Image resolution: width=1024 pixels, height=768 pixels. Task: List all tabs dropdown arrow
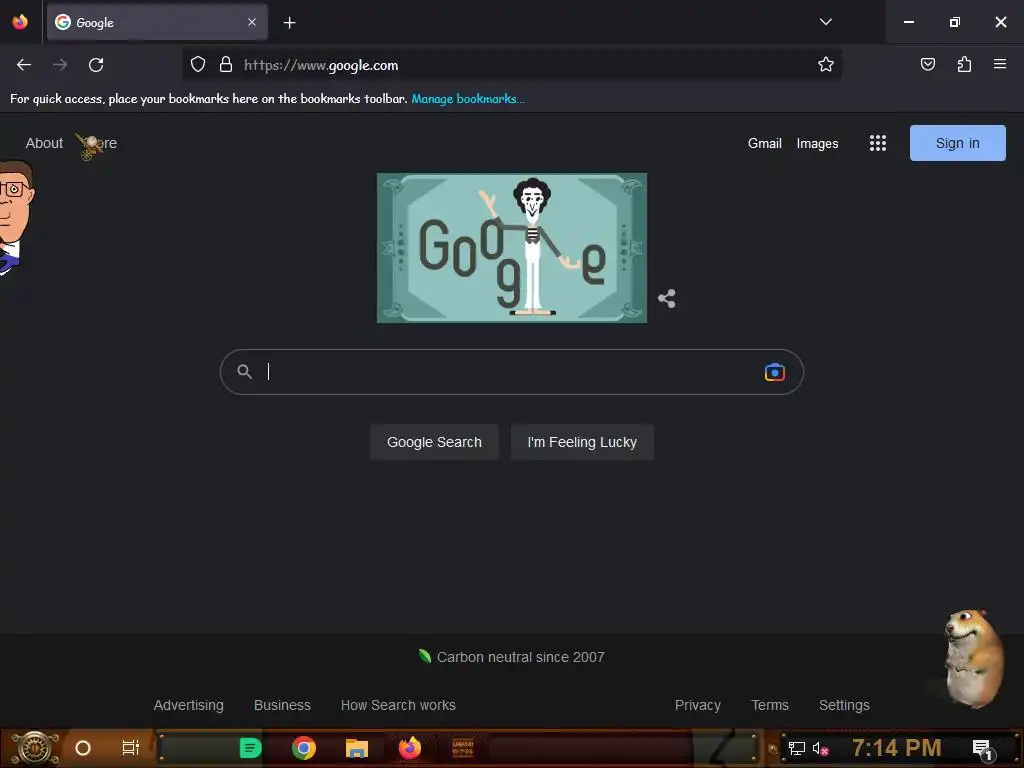click(825, 22)
